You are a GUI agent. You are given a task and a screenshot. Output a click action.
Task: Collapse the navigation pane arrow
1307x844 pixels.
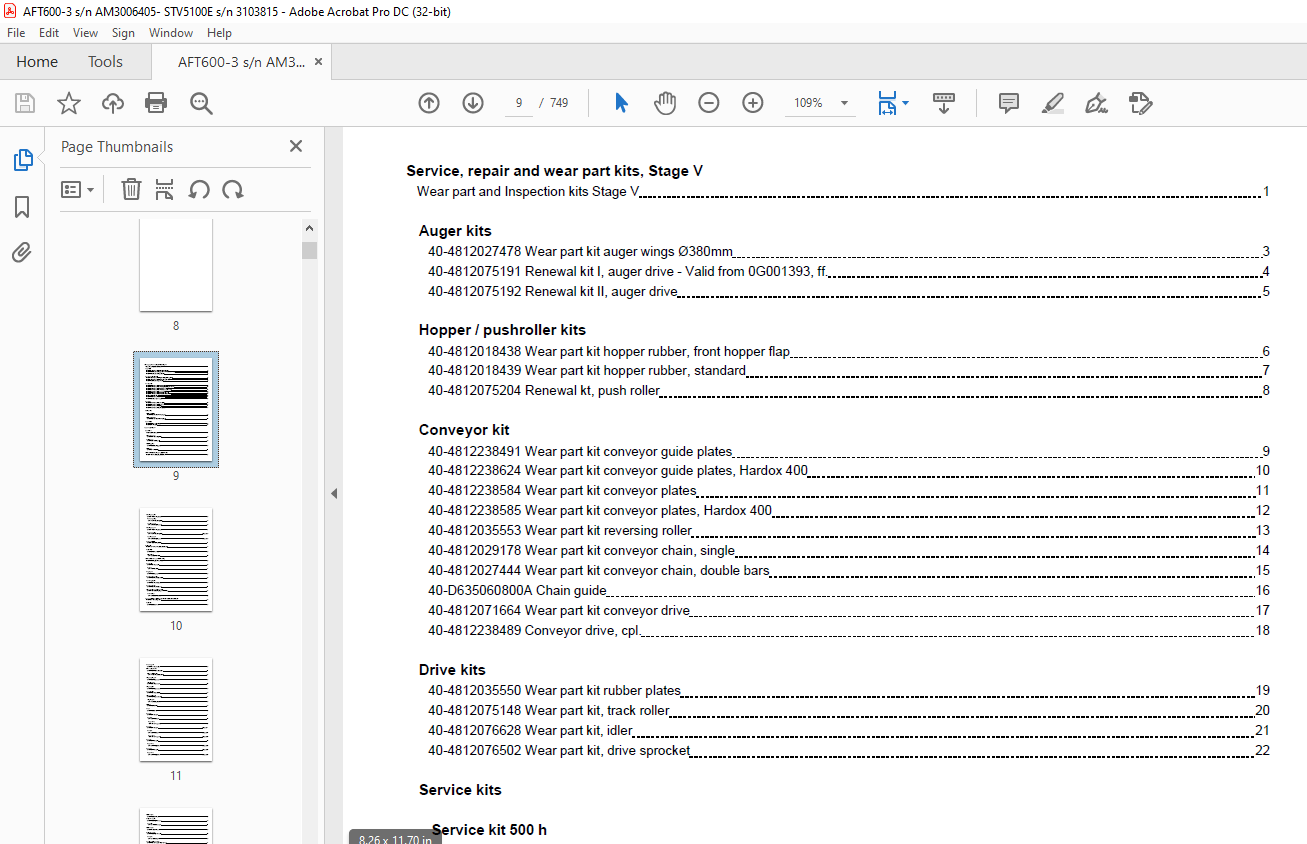pyautogui.click(x=334, y=493)
